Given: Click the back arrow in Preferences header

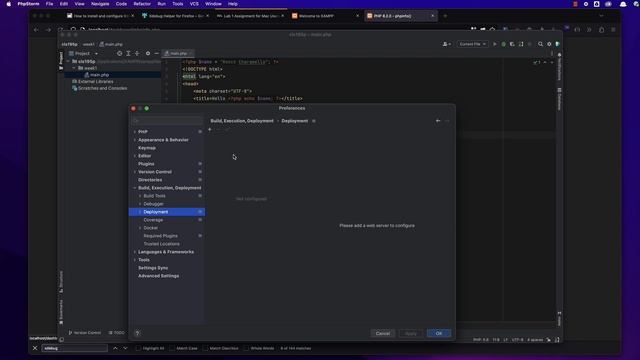Looking at the screenshot, I should coord(438,121).
